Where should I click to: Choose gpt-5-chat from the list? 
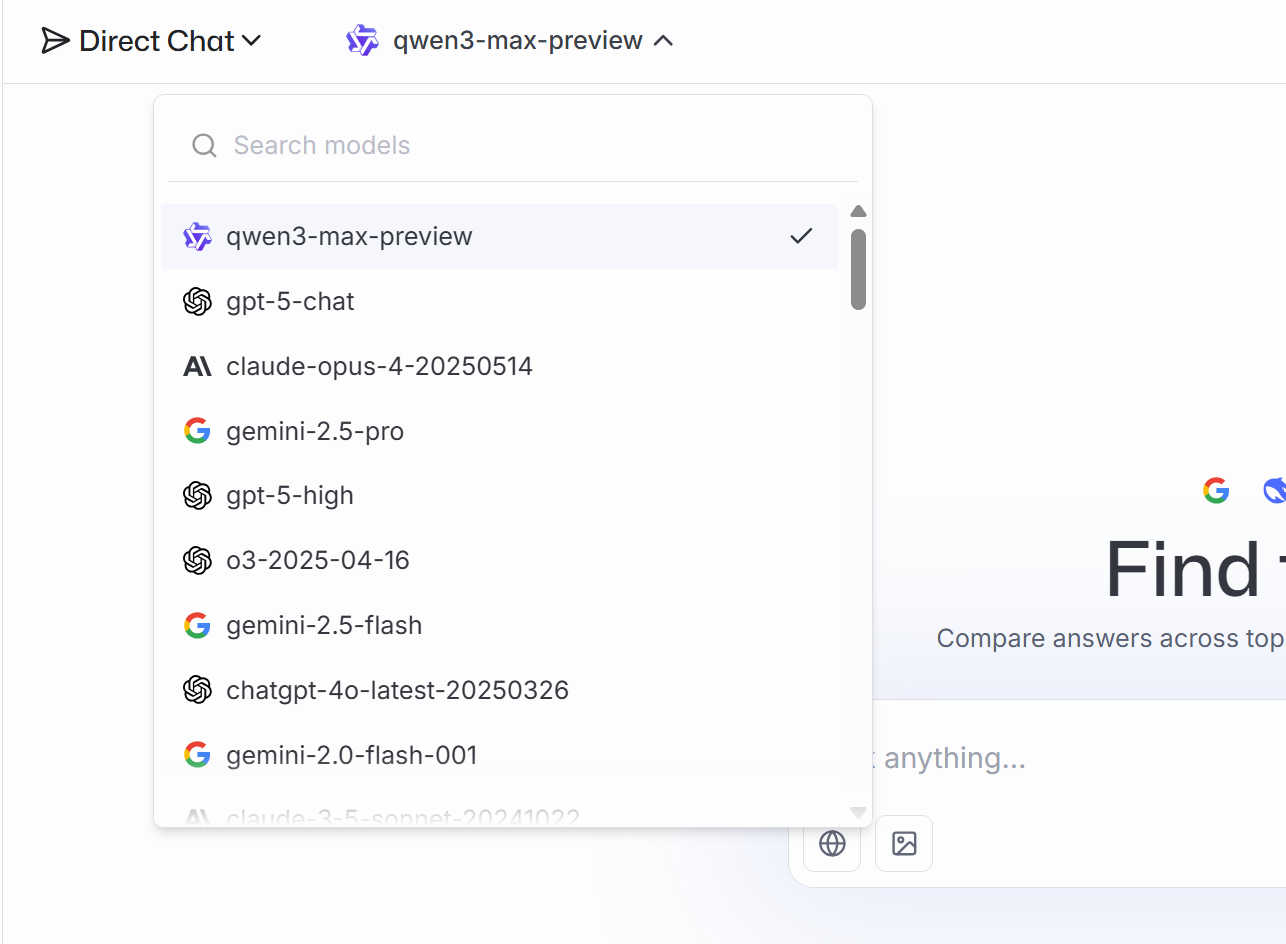pos(499,301)
